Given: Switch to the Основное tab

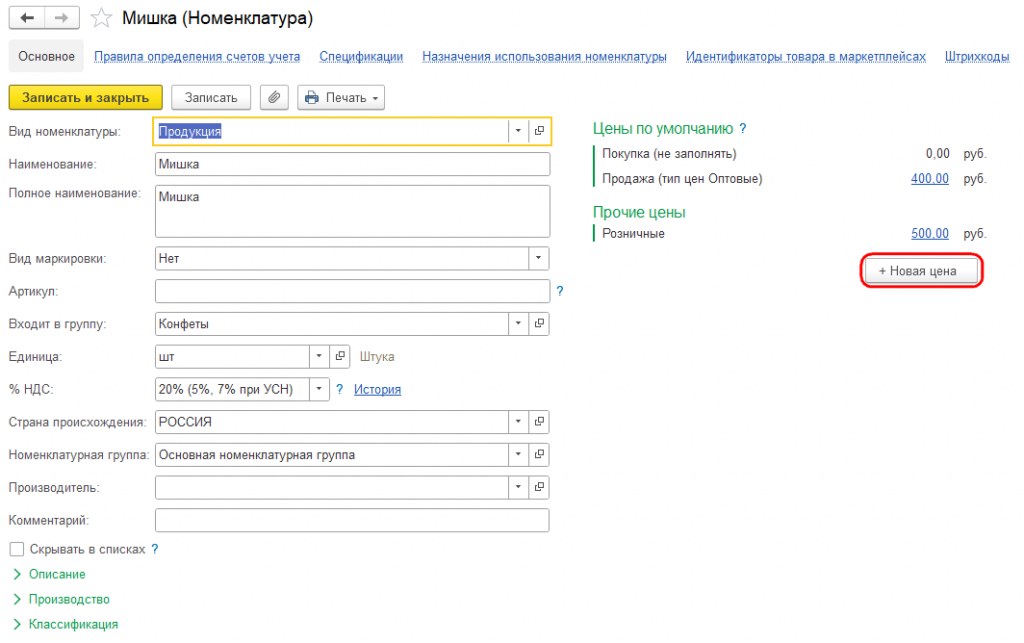Looking at the screenshot, I should click(x=46, y=56).
